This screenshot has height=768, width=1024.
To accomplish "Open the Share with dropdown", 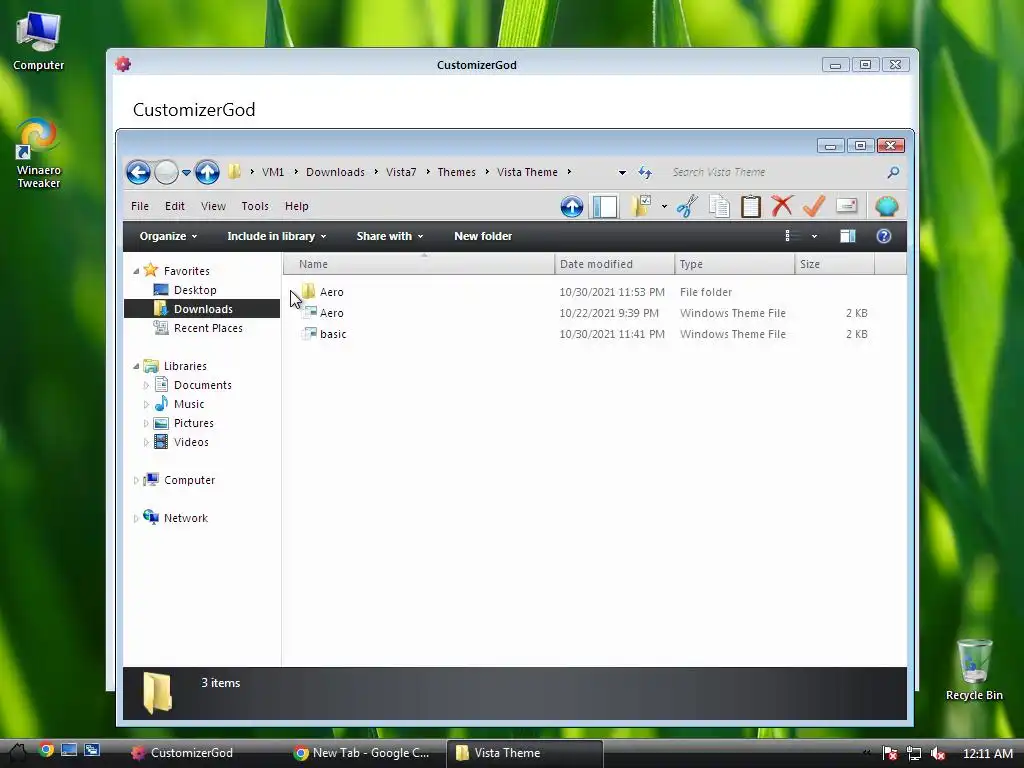I will 390,236.
